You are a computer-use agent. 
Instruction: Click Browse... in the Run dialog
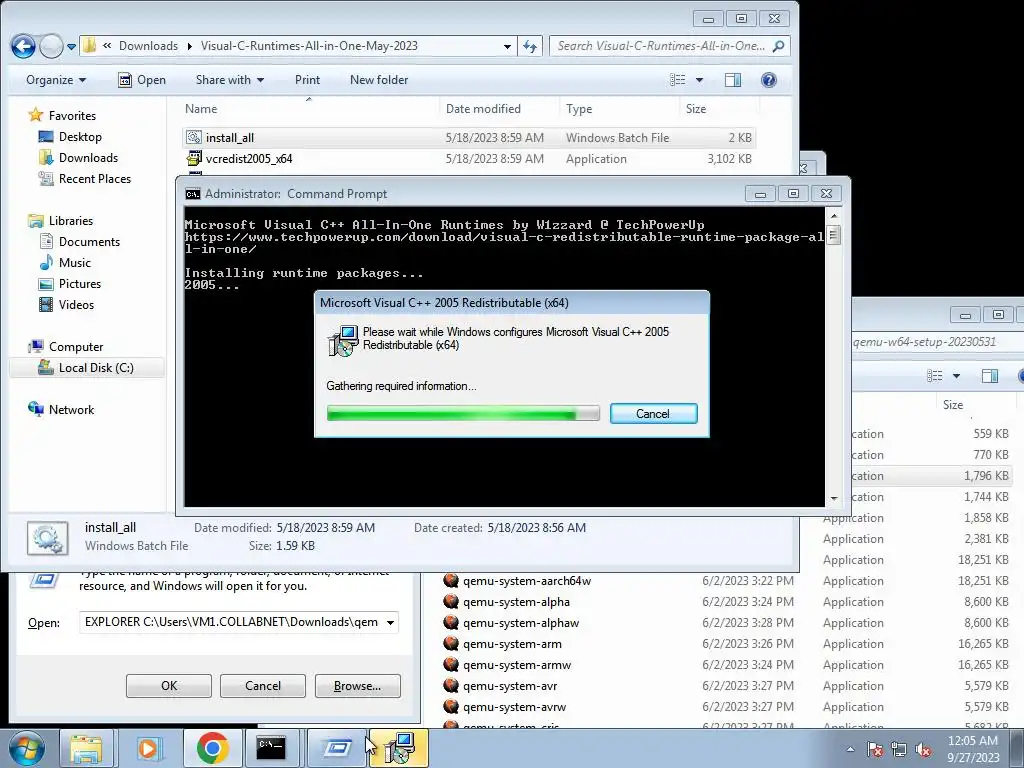pyautogui.click(x=357, y=686)
